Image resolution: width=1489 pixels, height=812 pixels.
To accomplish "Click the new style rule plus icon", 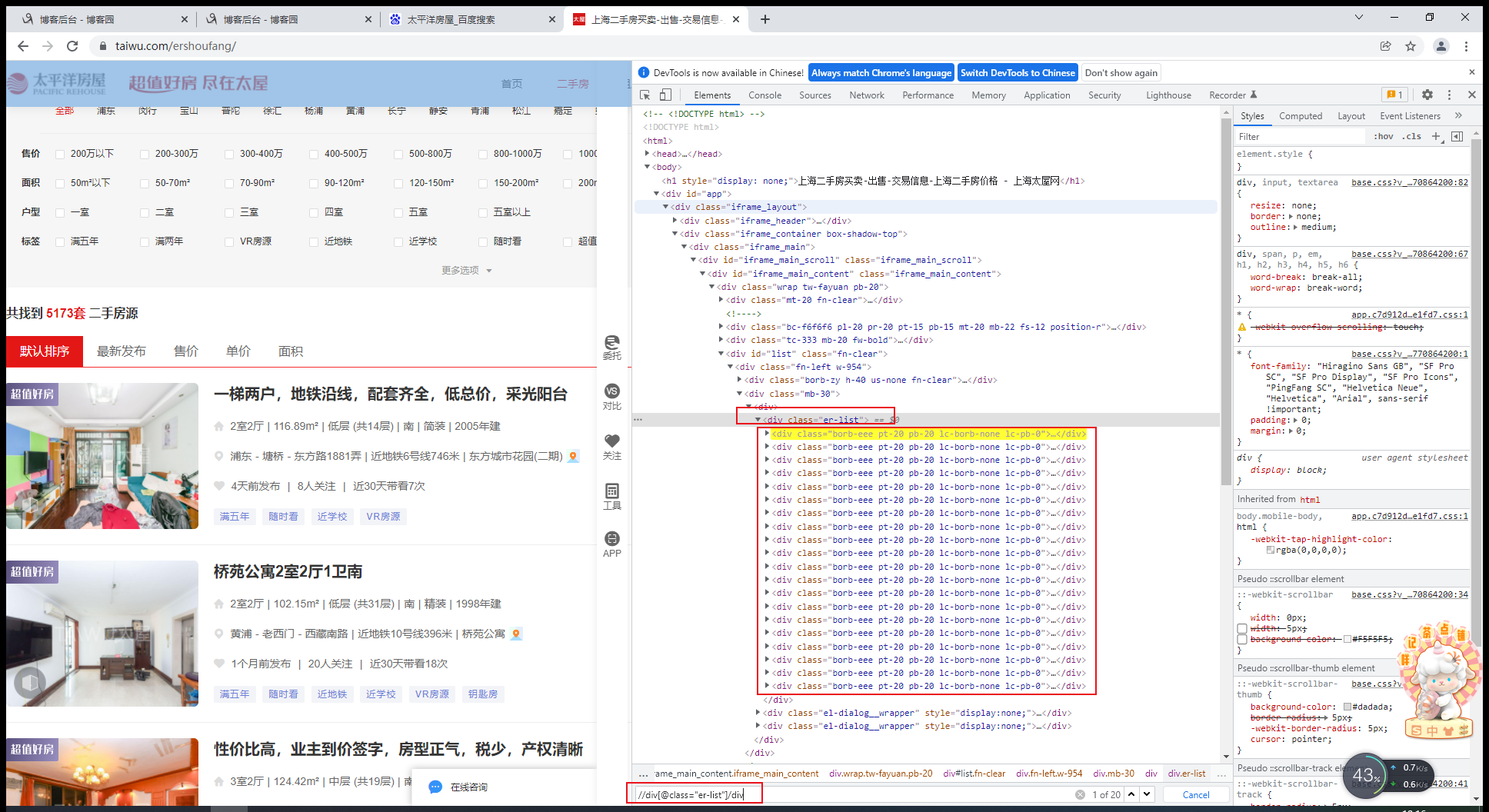I will [x=1436, y=136].
